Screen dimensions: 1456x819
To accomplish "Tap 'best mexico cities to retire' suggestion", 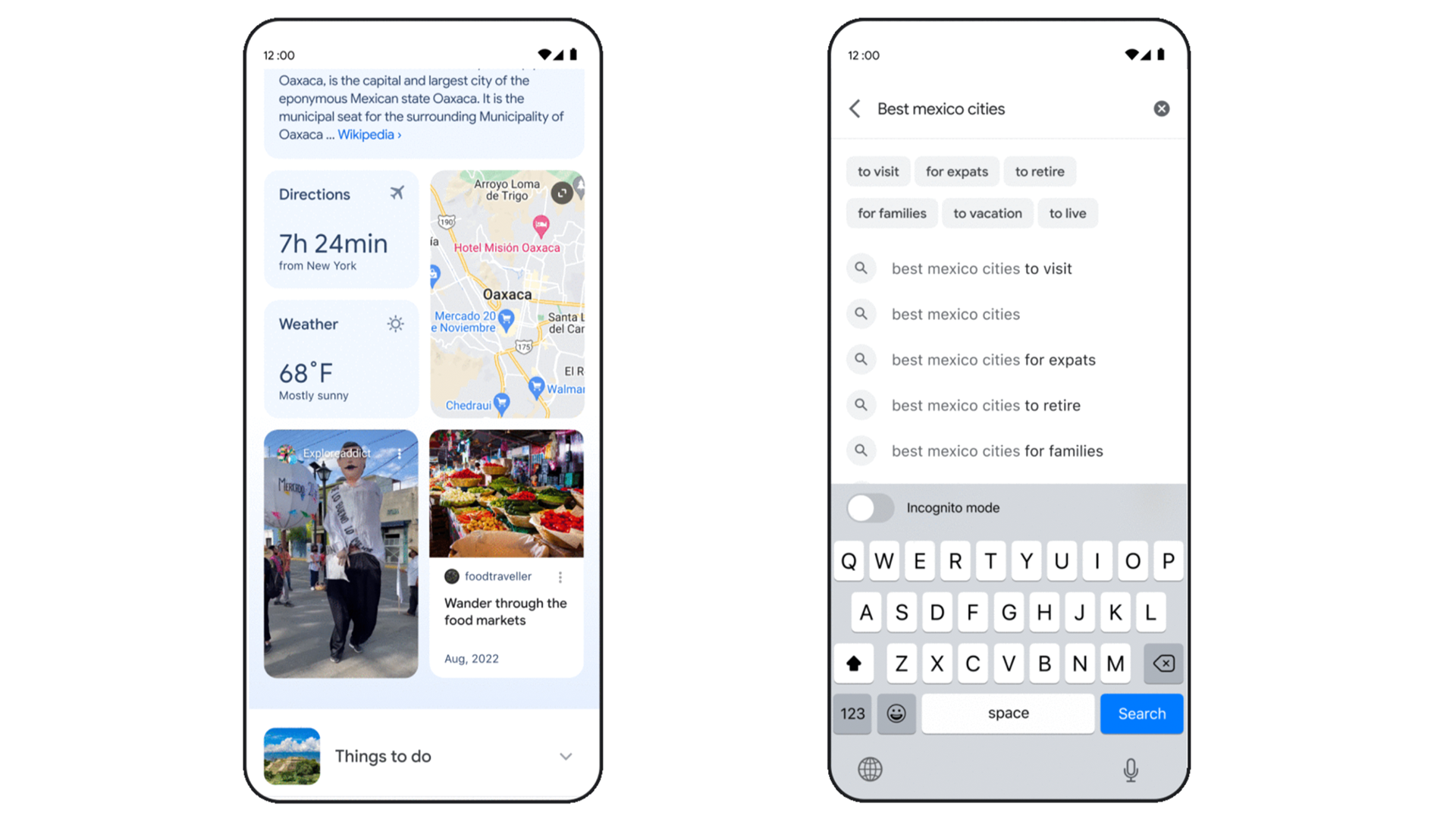I will click(1006, 405).
